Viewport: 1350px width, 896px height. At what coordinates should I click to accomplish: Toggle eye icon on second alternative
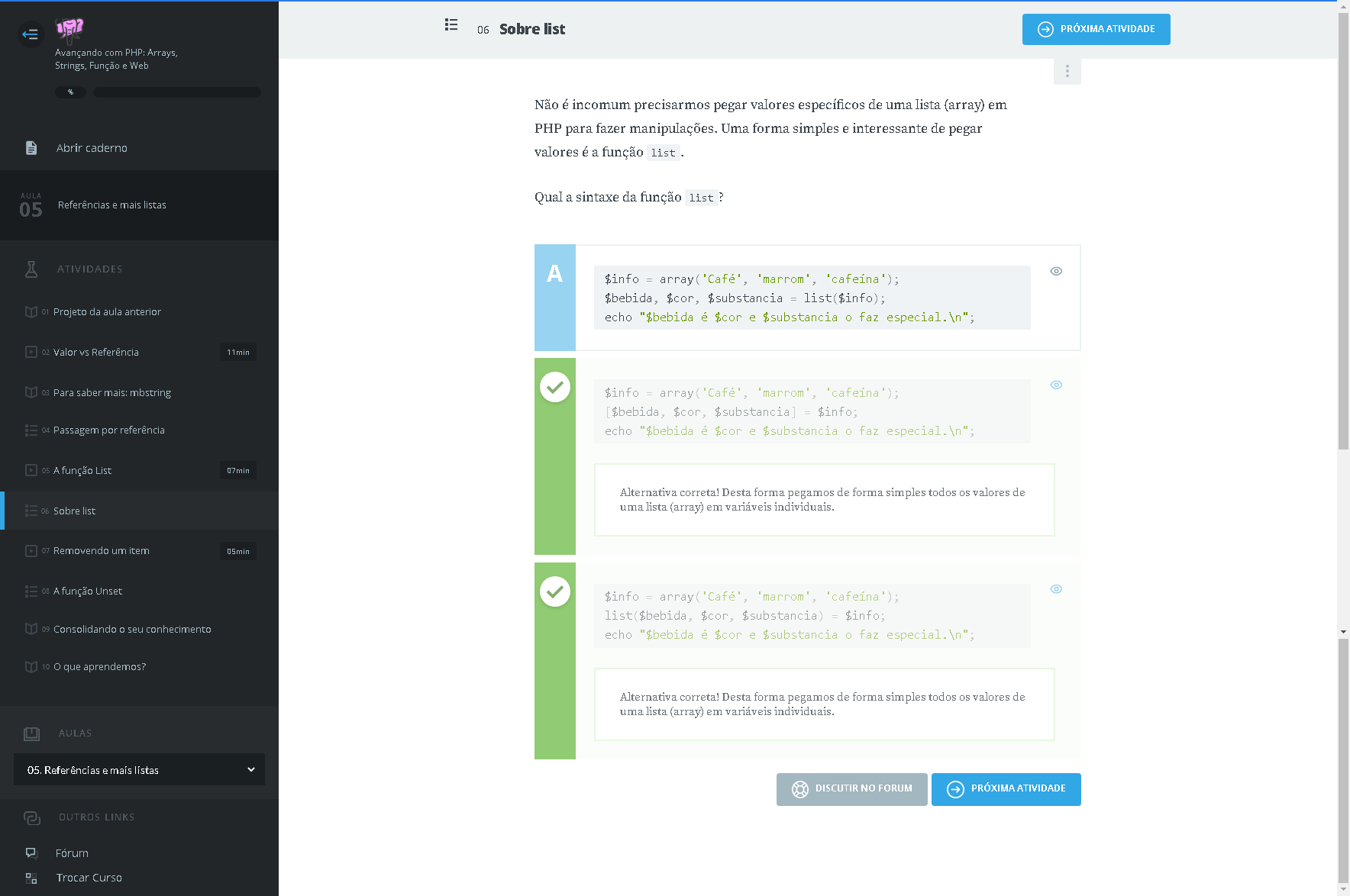click(x=1056, y=385)
